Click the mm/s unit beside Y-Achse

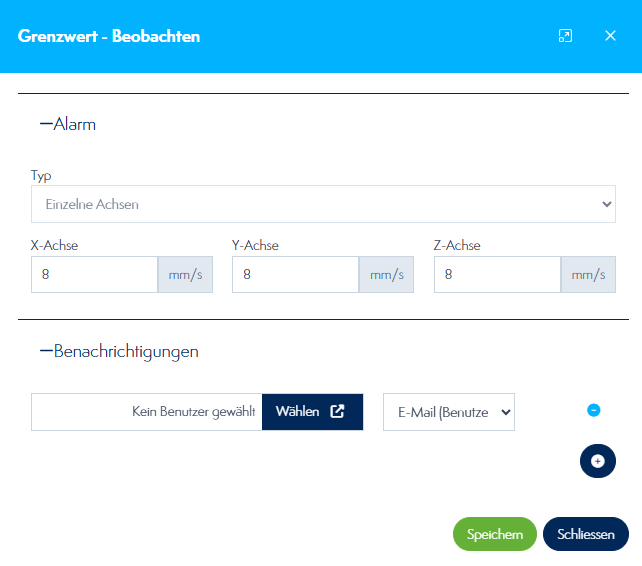pos(386,274)
